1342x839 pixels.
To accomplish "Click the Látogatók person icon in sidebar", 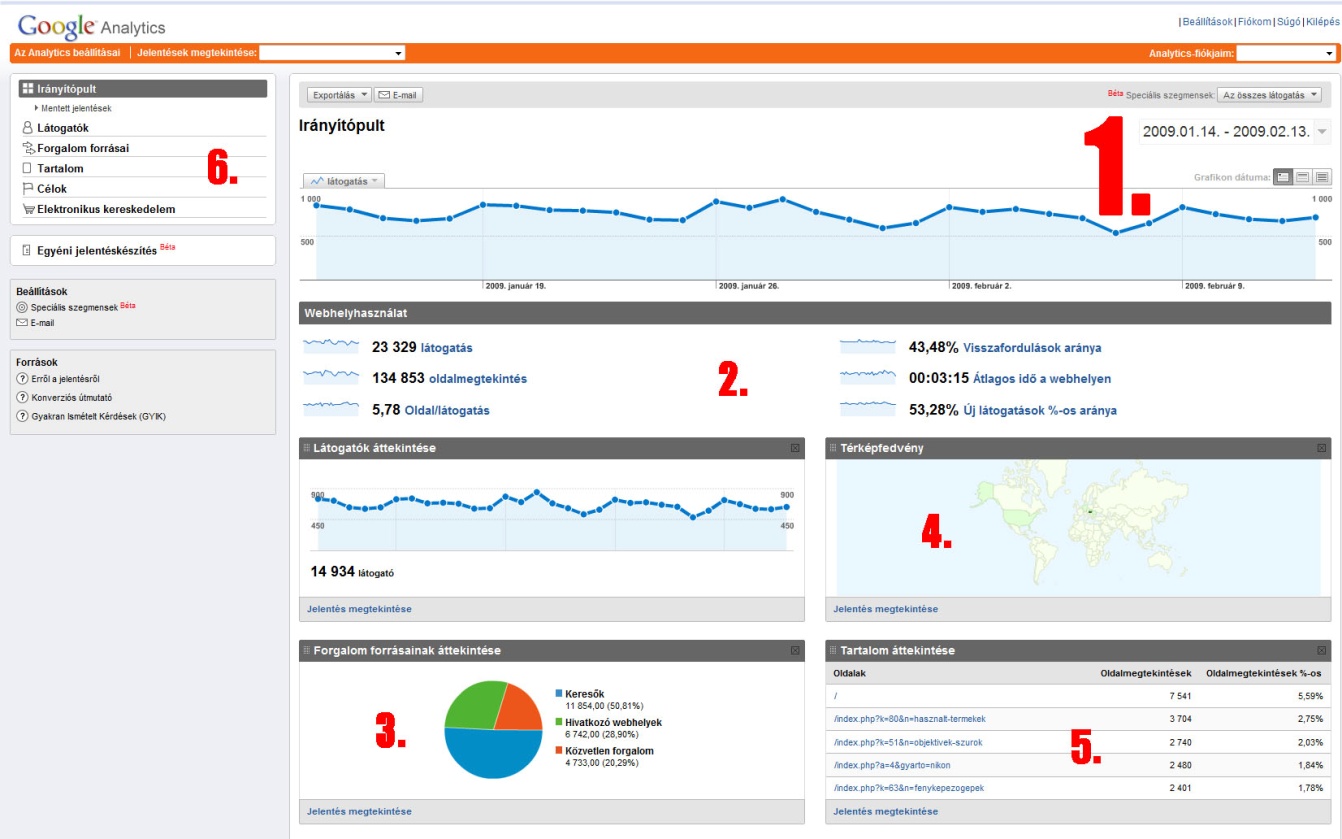I will (x=28, y=128).
